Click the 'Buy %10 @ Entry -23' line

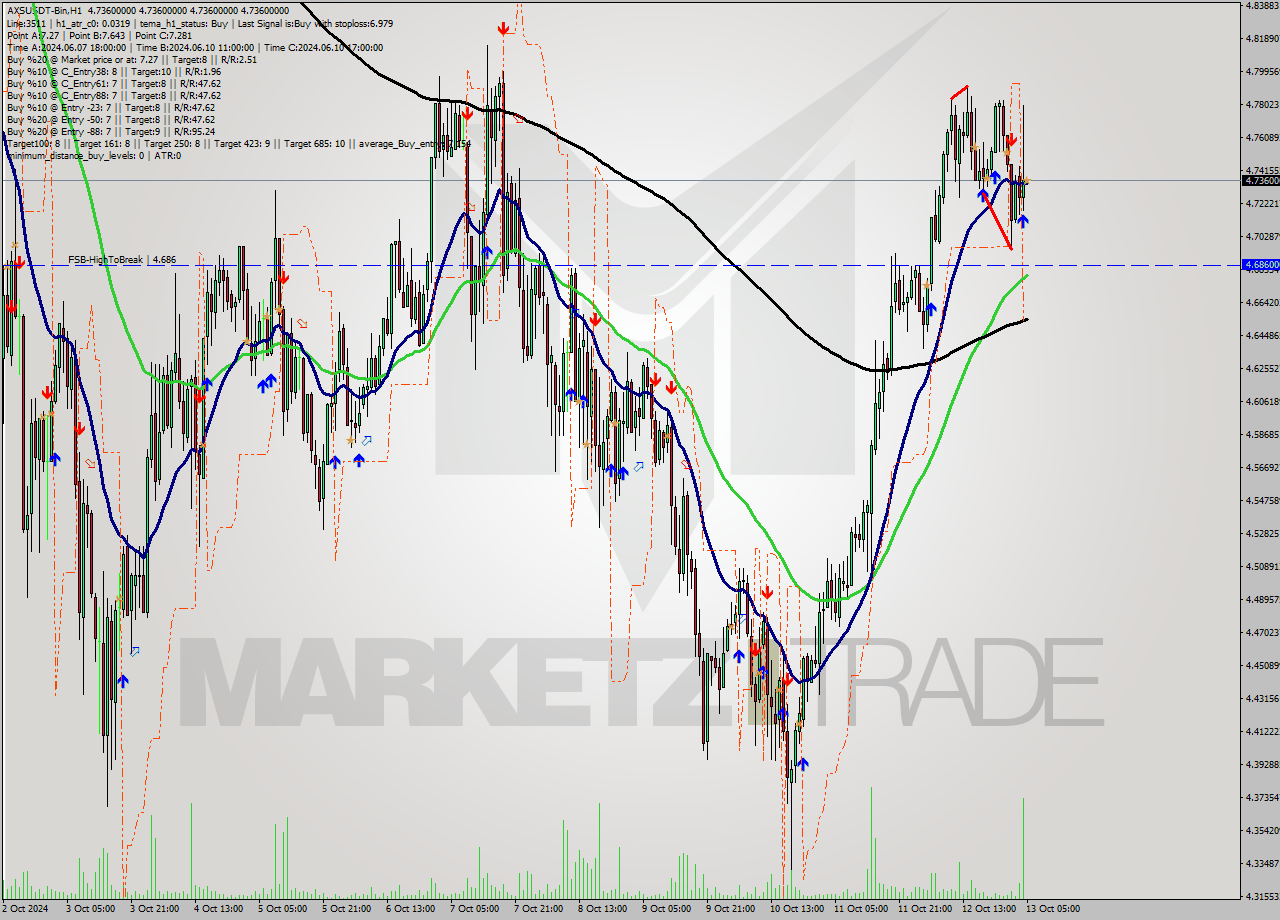pos(111,108)
